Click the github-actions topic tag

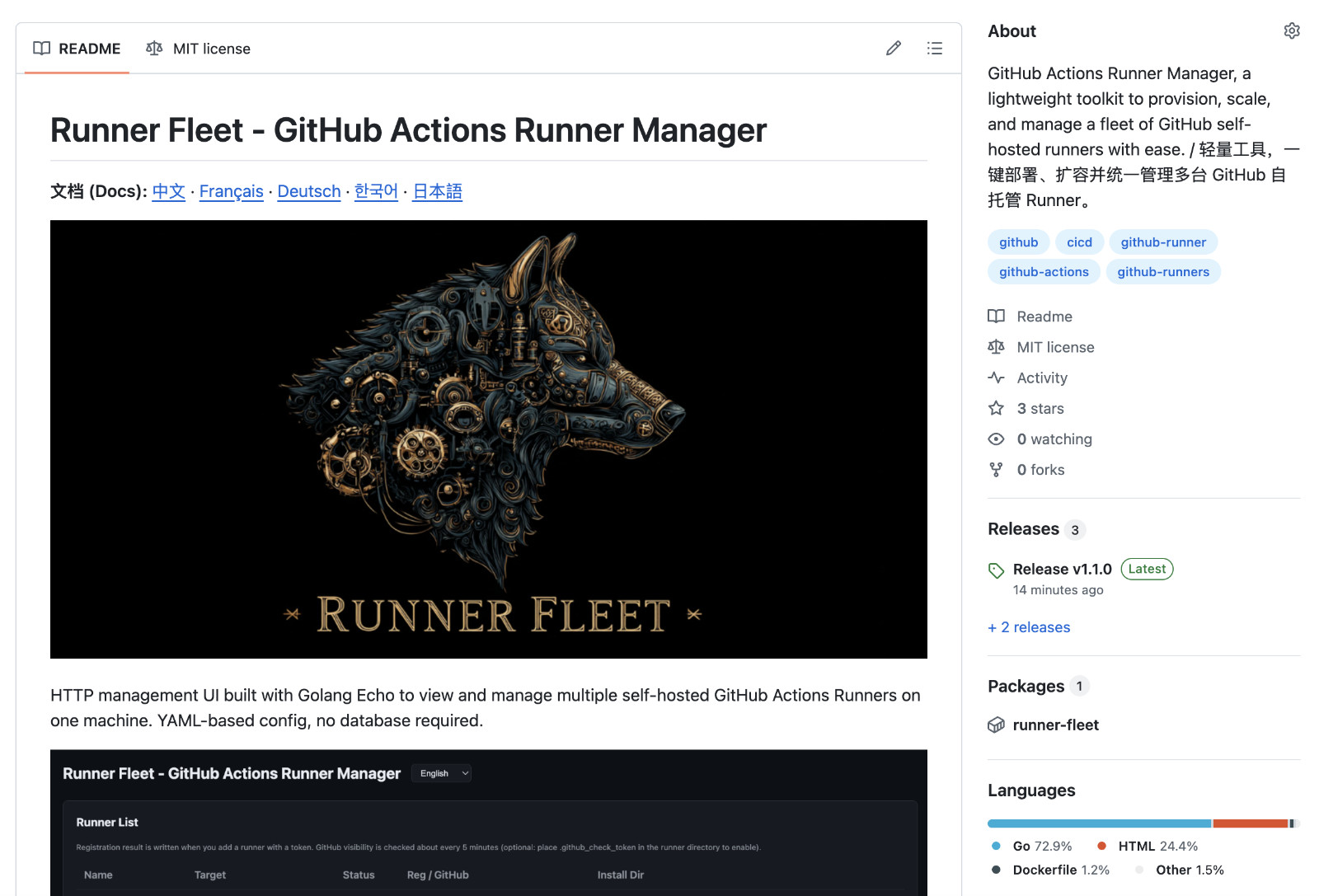1044,271
